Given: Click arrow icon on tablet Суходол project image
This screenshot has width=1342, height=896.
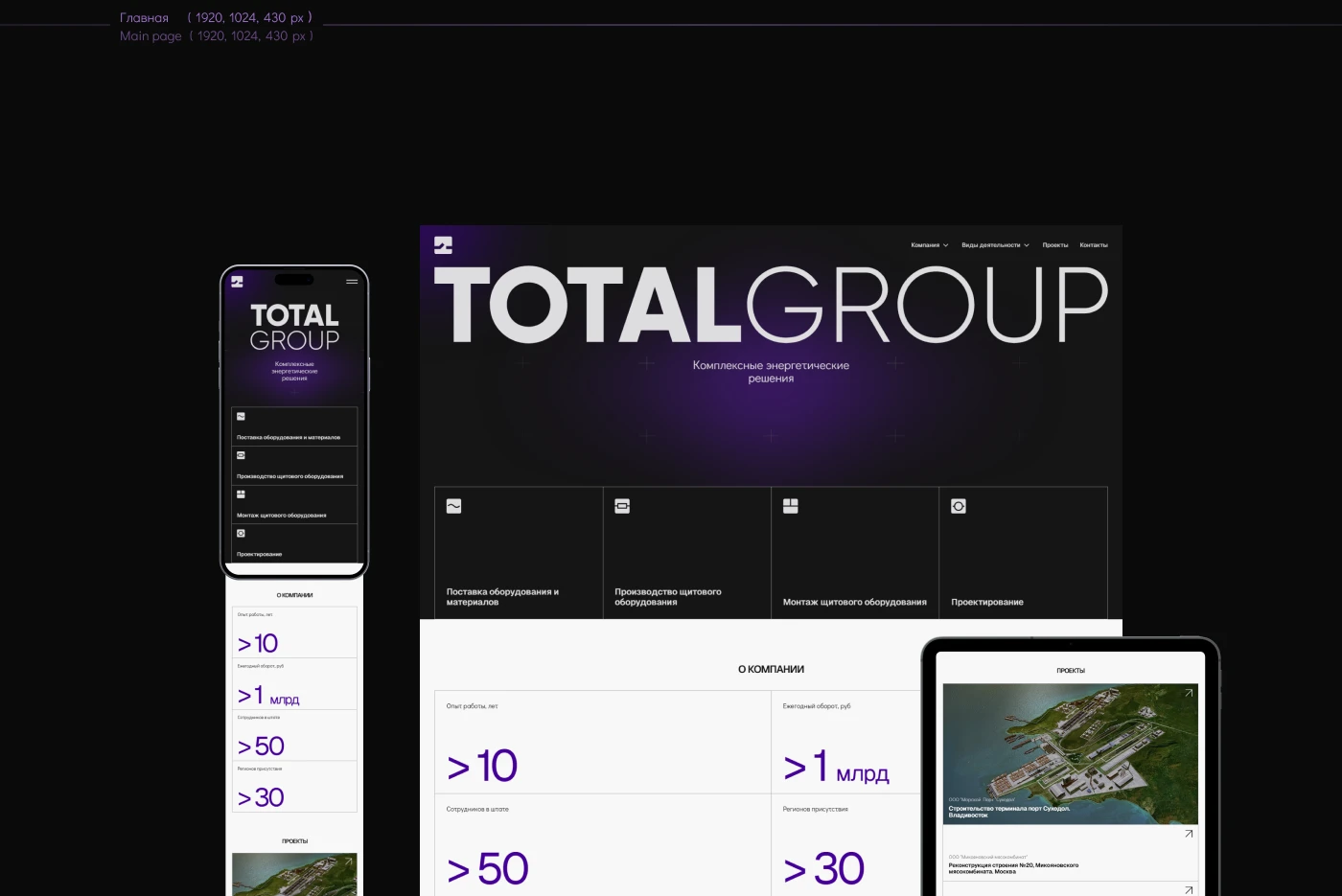Looking at the screenshot, I should coord(1189,693).
